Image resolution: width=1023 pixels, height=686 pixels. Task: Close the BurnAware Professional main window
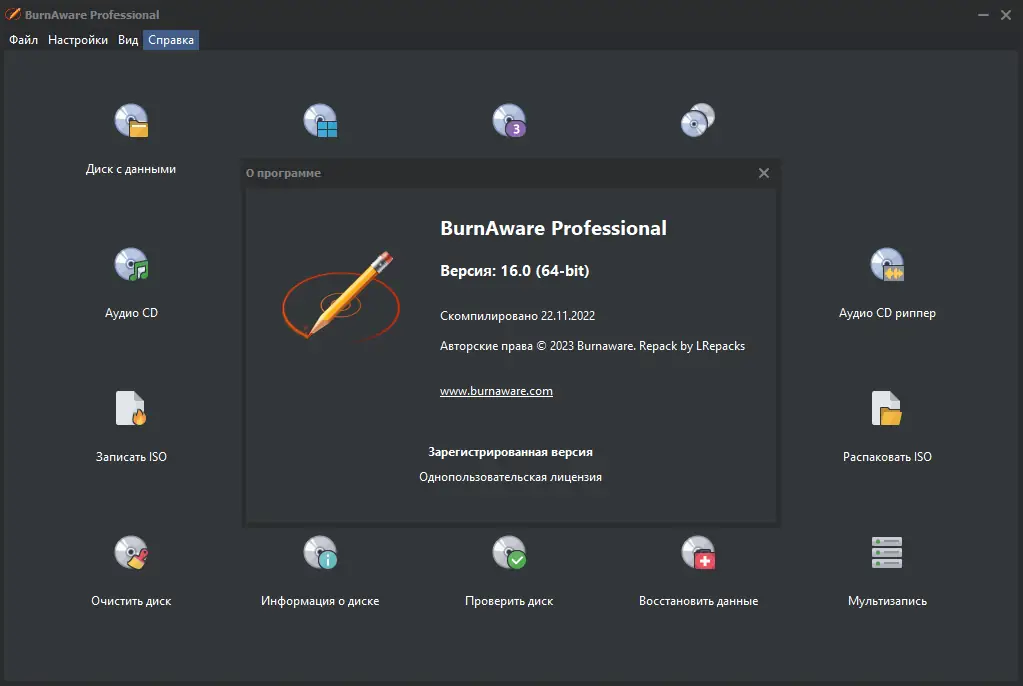click(x=1006, y=14)
